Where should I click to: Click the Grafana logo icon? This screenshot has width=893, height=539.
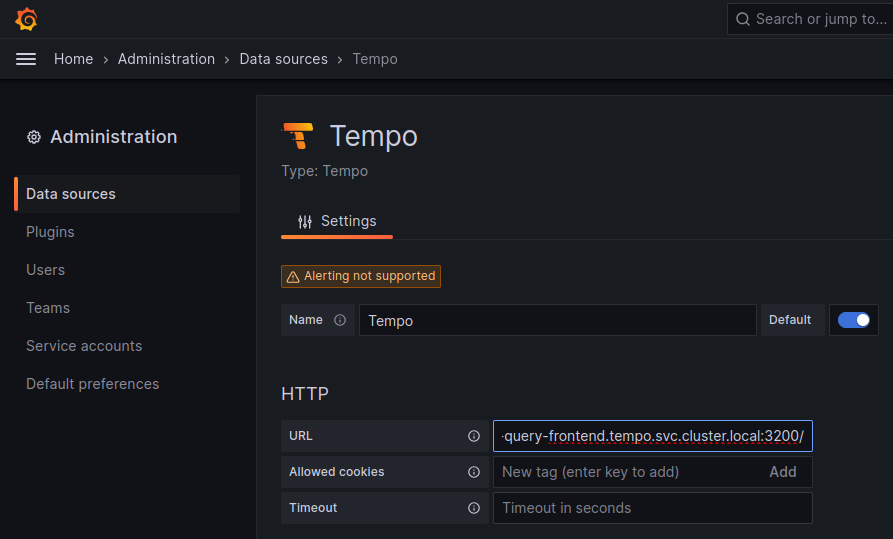[27, 19]
